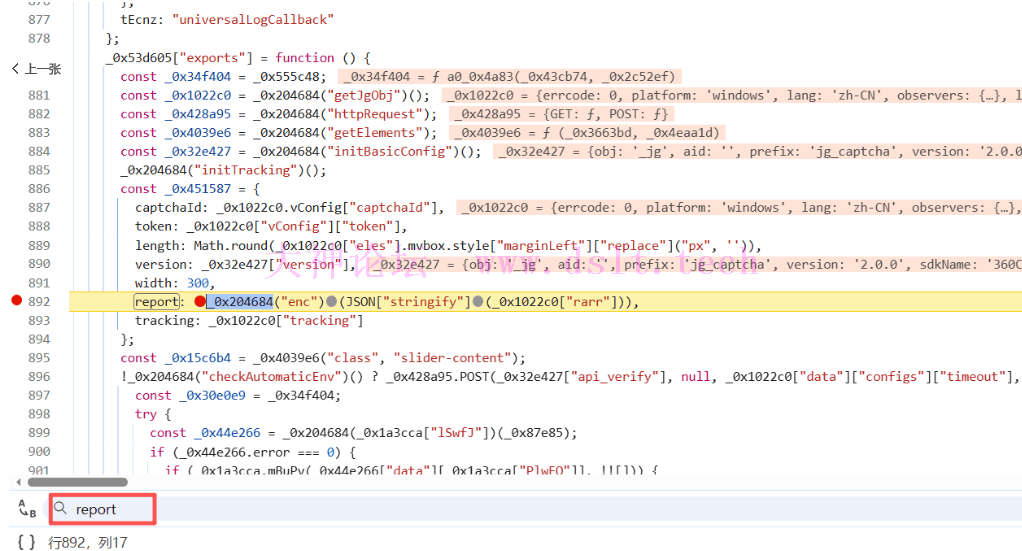Click the "universalLogCallback" string on line 877

pyautogui.click(x=254, y=19)
